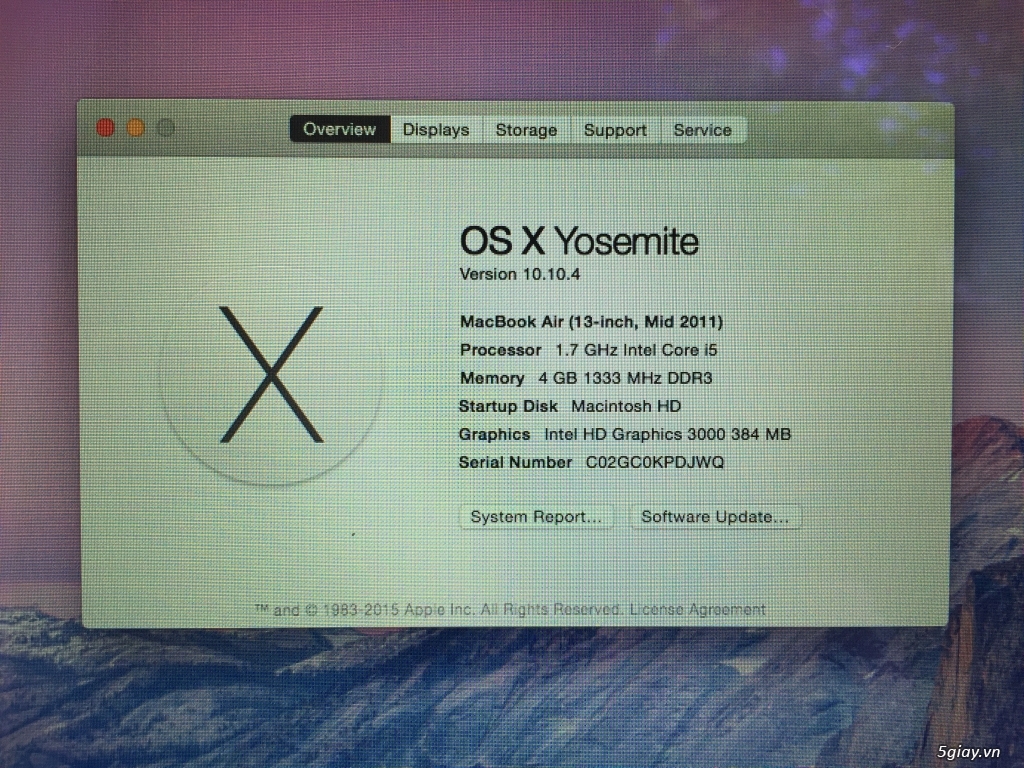This screenshot has height=768, width=1024.
Task: Click the large OS X logo
Action: (271, 375)
